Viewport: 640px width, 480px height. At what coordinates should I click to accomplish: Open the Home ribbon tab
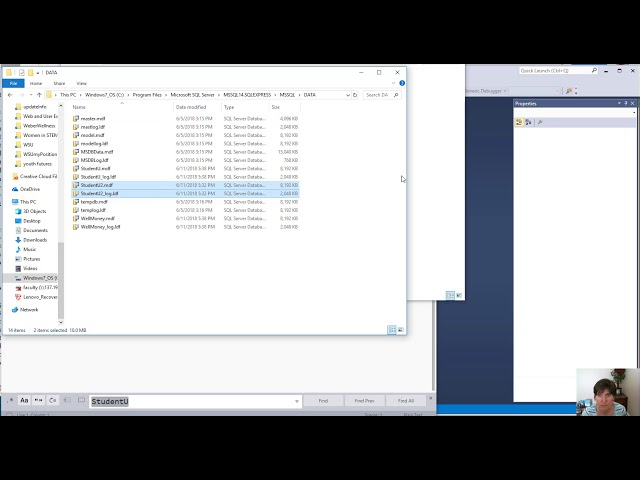pyautogui.click(x=36, y=83)
